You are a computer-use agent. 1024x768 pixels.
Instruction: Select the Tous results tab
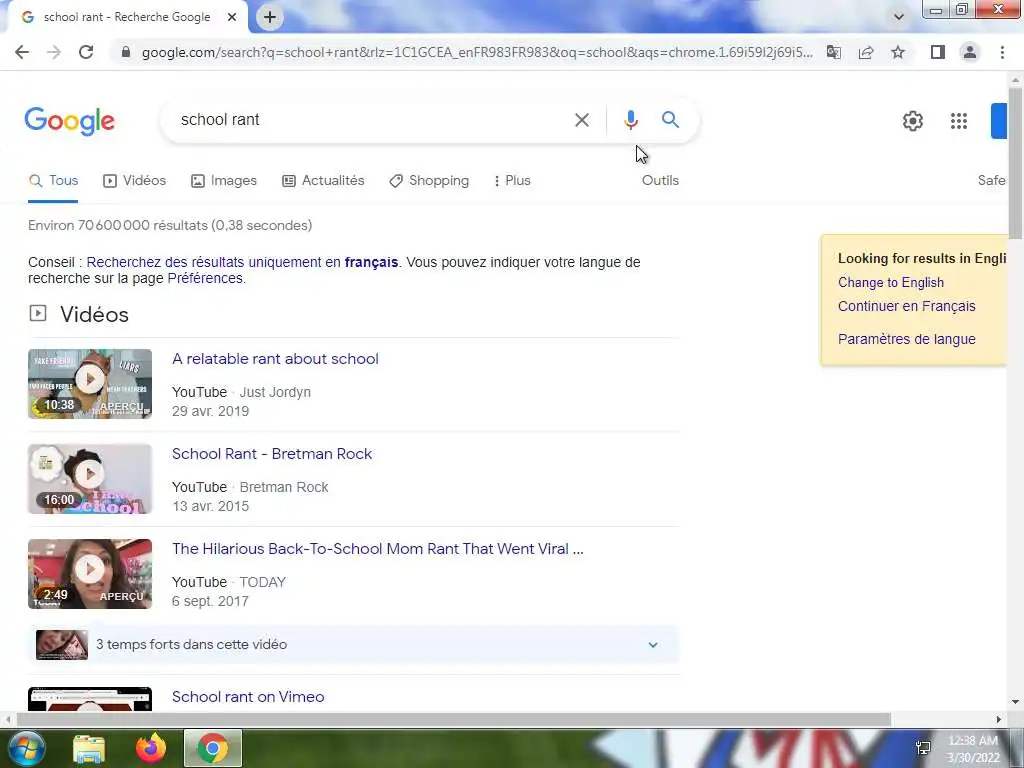coord(54,181)
